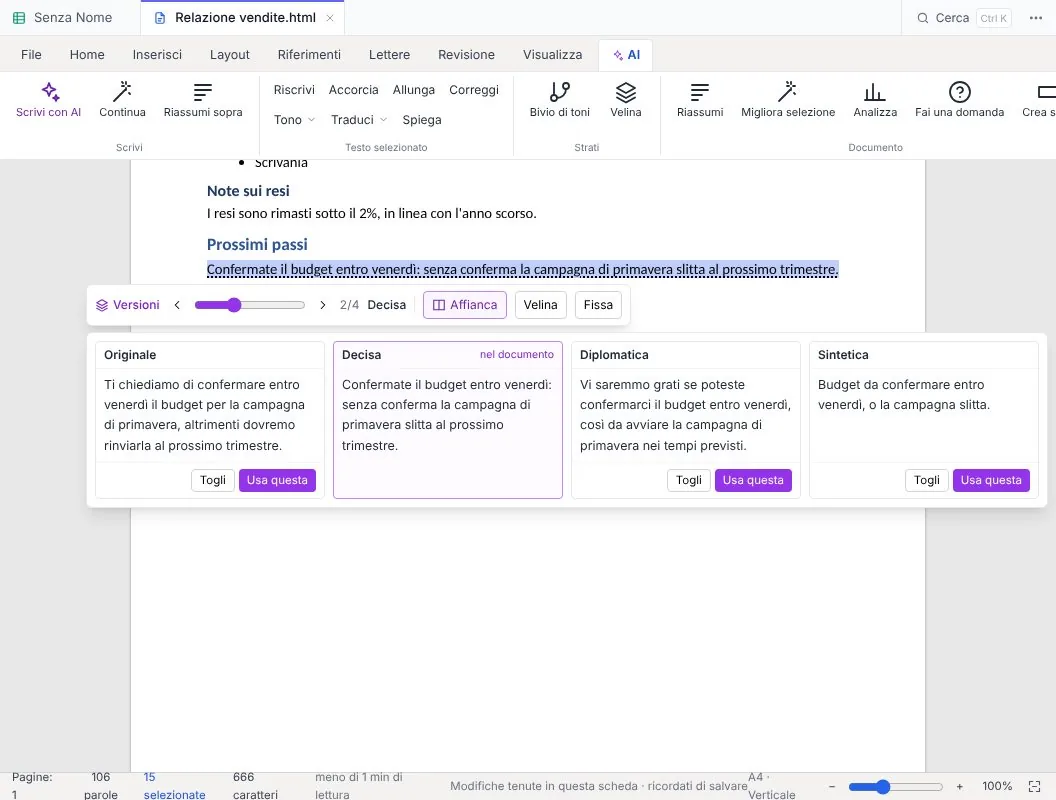Viewport: 1056px width, 800px height.
Task: Toggle the Velina overlay in versions bar
Action: 541,305
